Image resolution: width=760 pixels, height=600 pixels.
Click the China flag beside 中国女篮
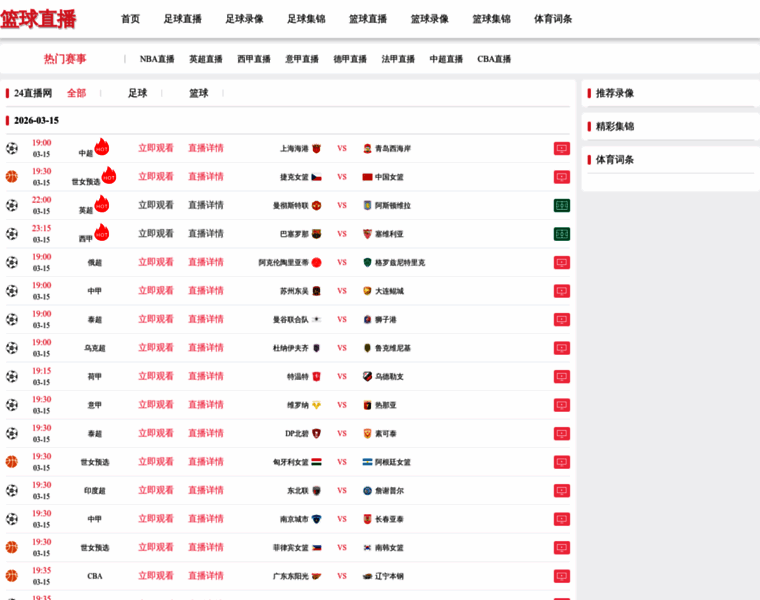pyautogui.click(x=367, y=177)
